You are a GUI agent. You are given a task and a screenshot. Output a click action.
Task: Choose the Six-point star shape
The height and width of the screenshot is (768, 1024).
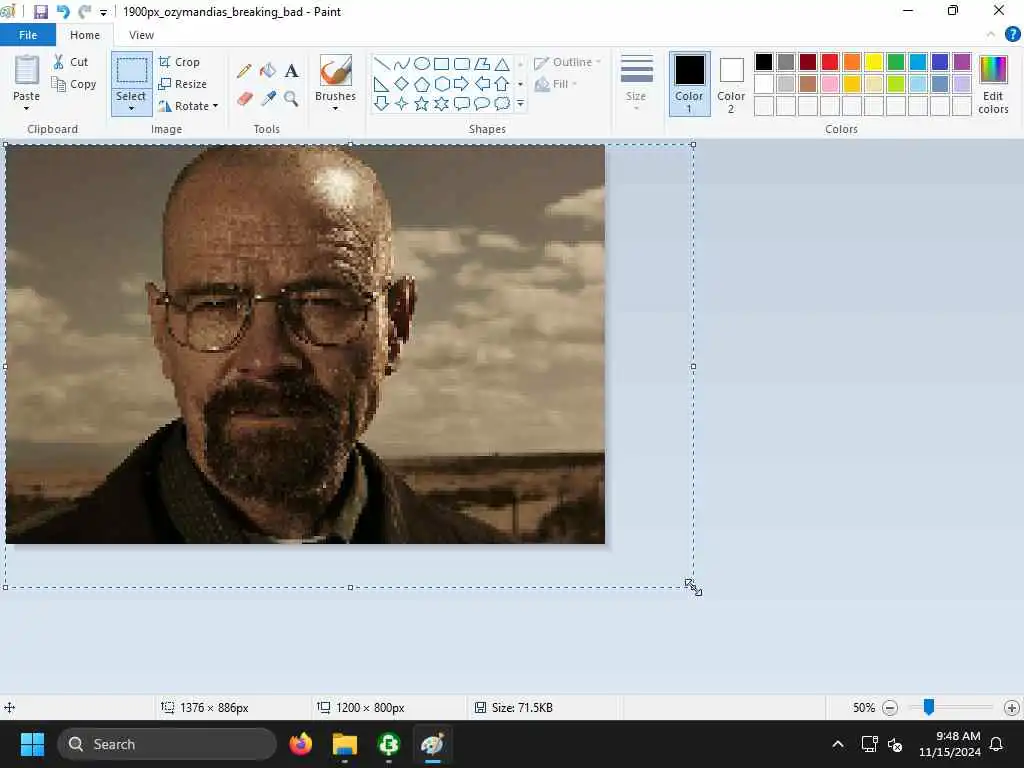pos(442,103)
